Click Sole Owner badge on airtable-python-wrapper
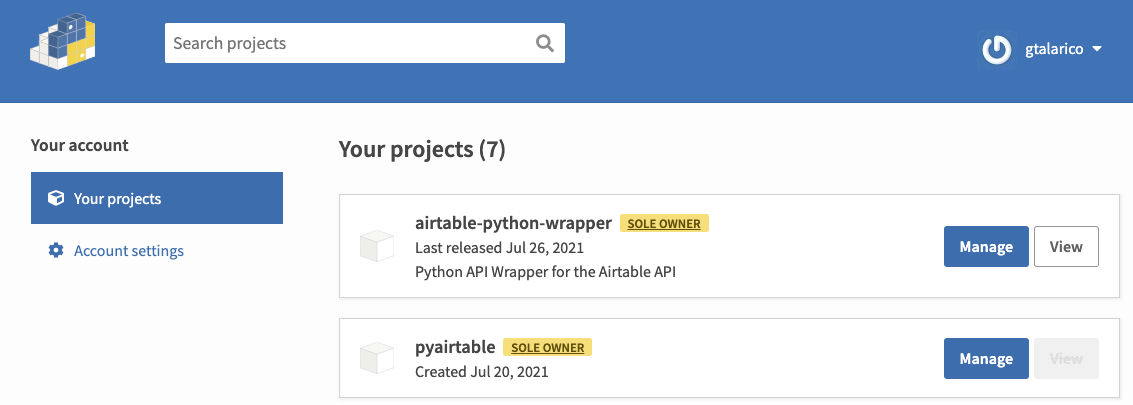1133x405 pixels. 664,223
